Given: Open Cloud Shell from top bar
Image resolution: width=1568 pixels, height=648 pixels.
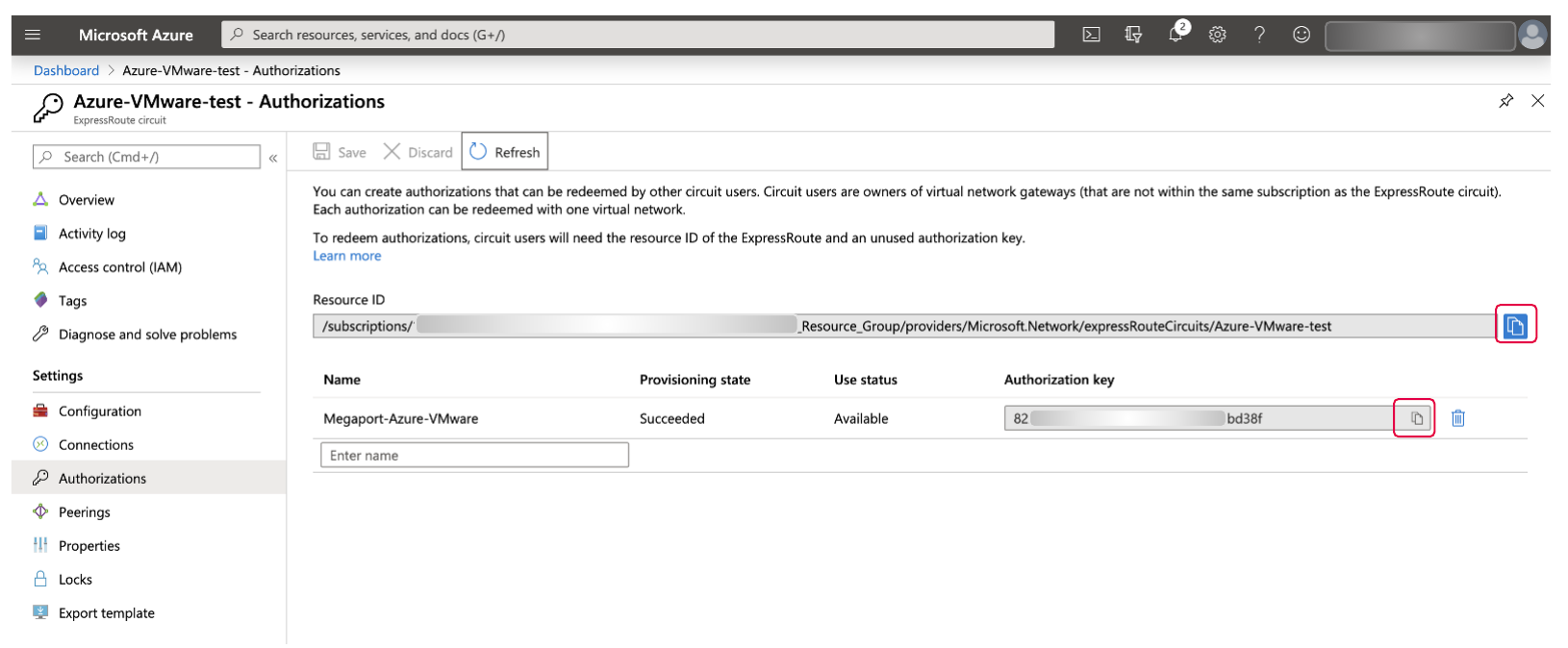Looking at the screenshot, I should (x=1091, y=35).
